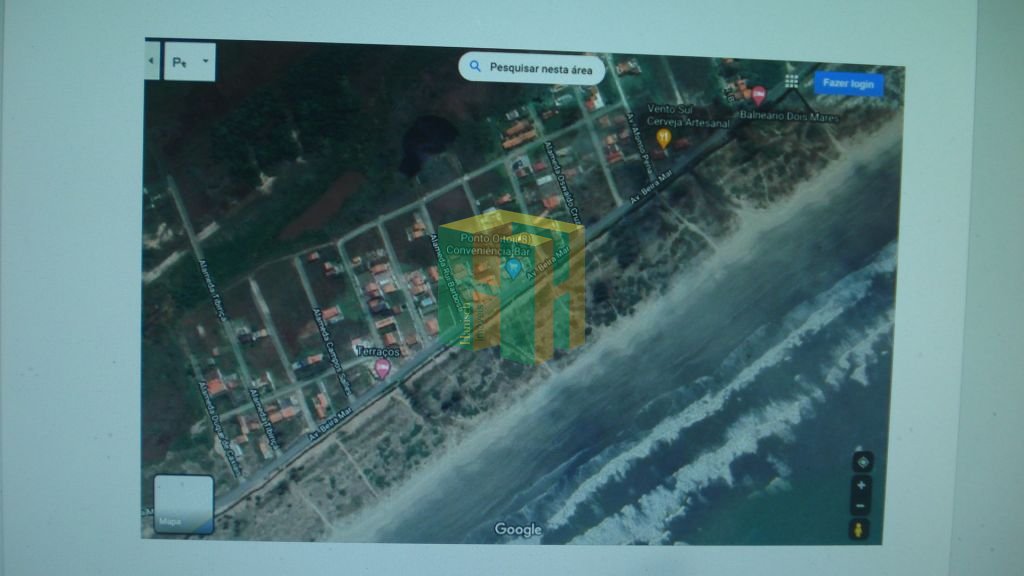Image resolution: width=1024 pixels, height=576 pixels.
Task: Open the Pt language dropdown
Action: point(189,61)
